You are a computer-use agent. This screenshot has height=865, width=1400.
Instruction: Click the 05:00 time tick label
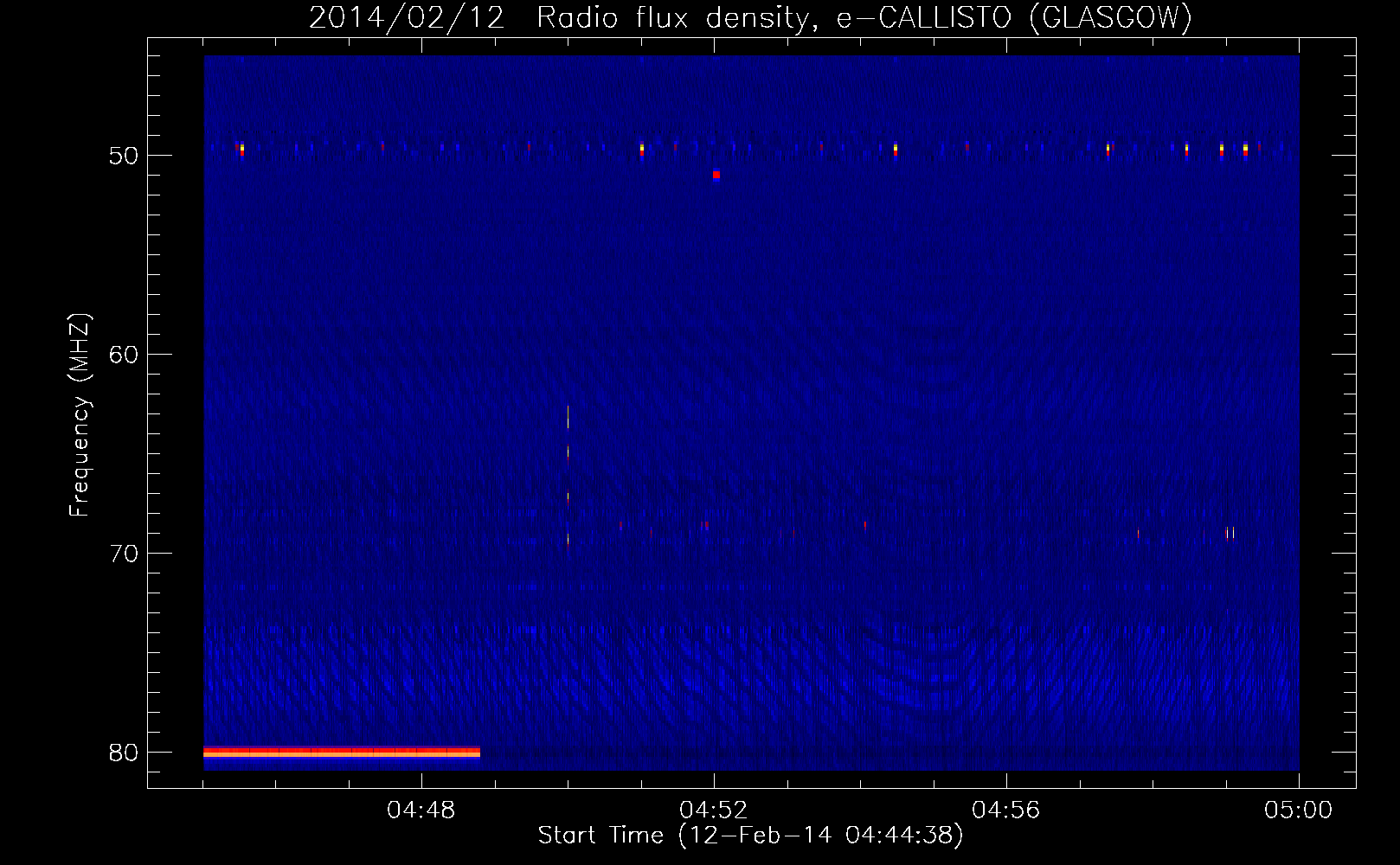1299,811
